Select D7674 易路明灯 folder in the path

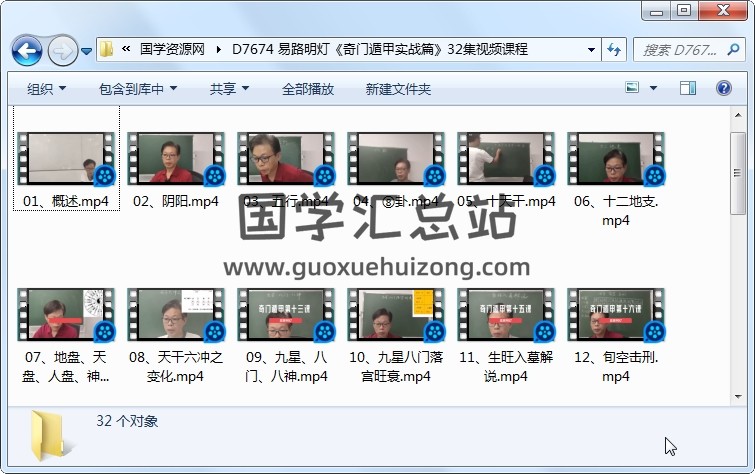click(x=380, y=49)
